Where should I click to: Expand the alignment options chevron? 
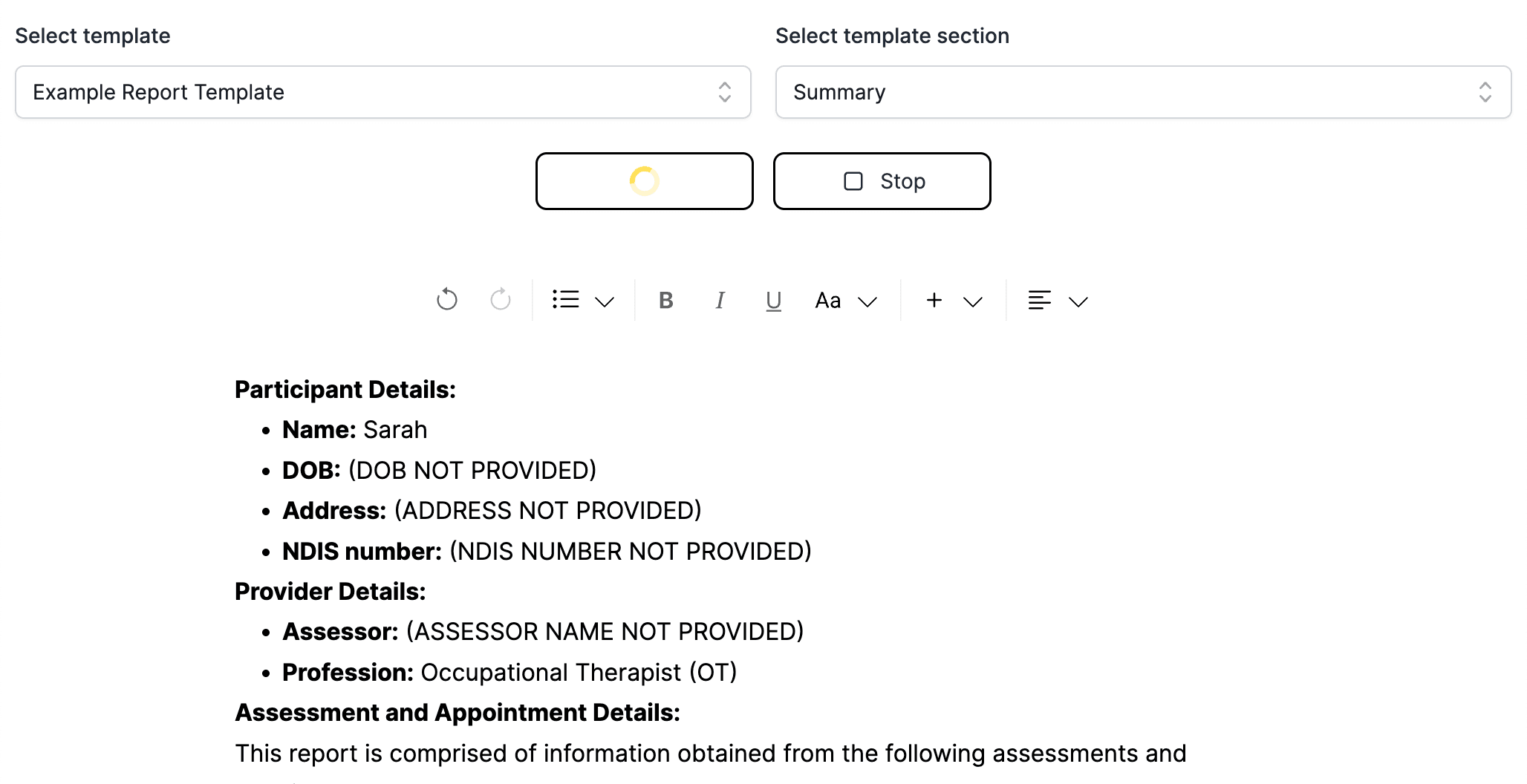pyautogui.click(x=1078, y=301)
